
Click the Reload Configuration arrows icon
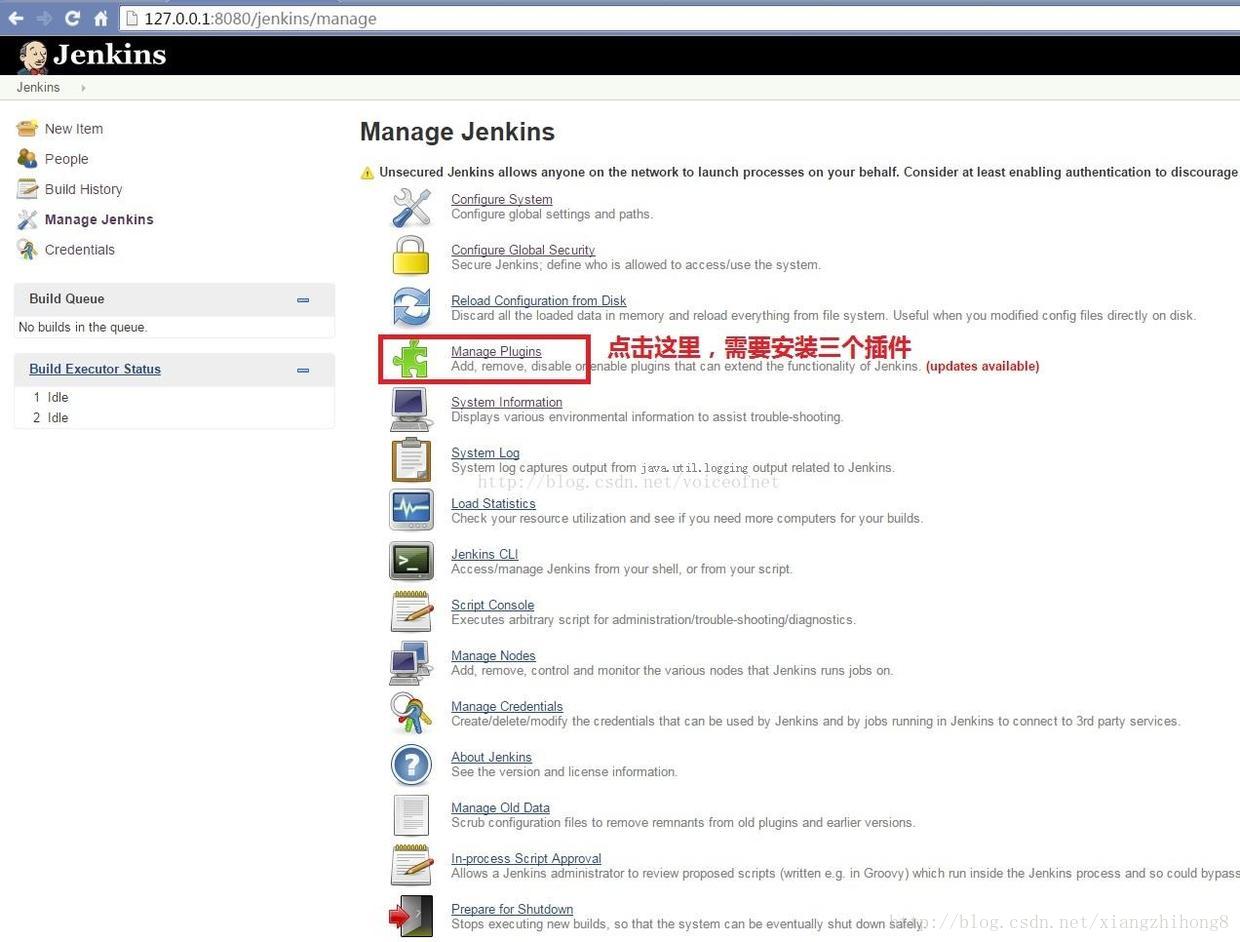(x=411, y=307)
